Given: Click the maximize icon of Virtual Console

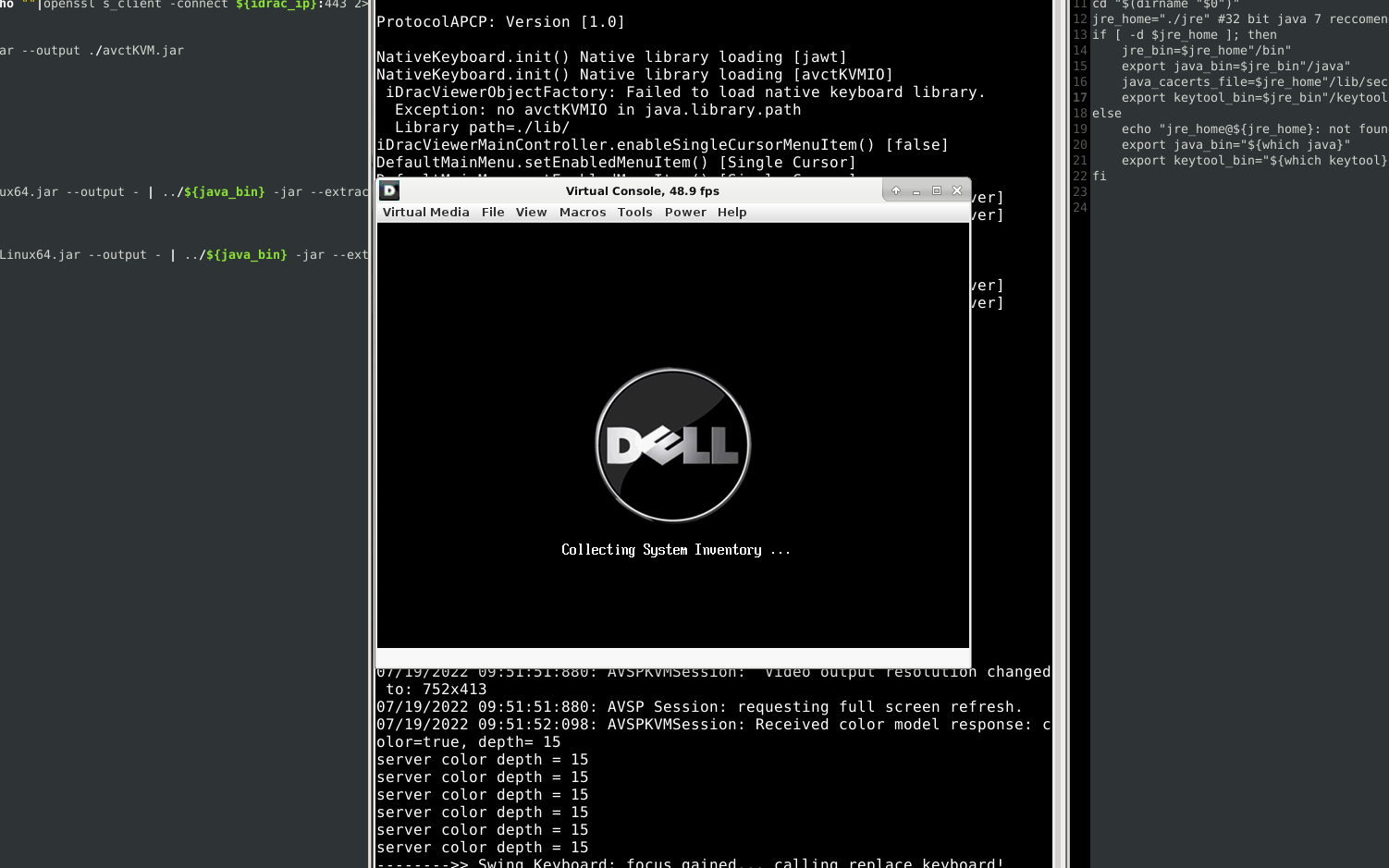Looking at the screenshot, I should point(937,190).
